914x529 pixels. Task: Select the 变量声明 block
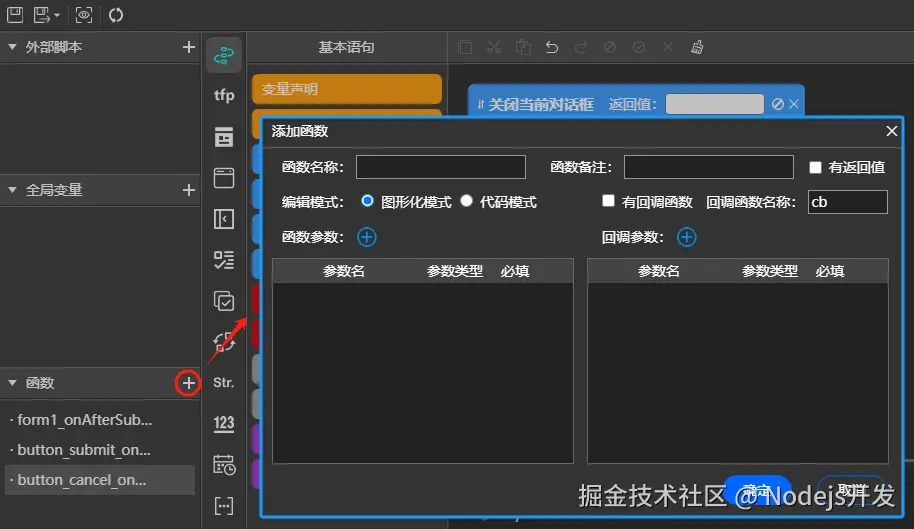point(347,89)
